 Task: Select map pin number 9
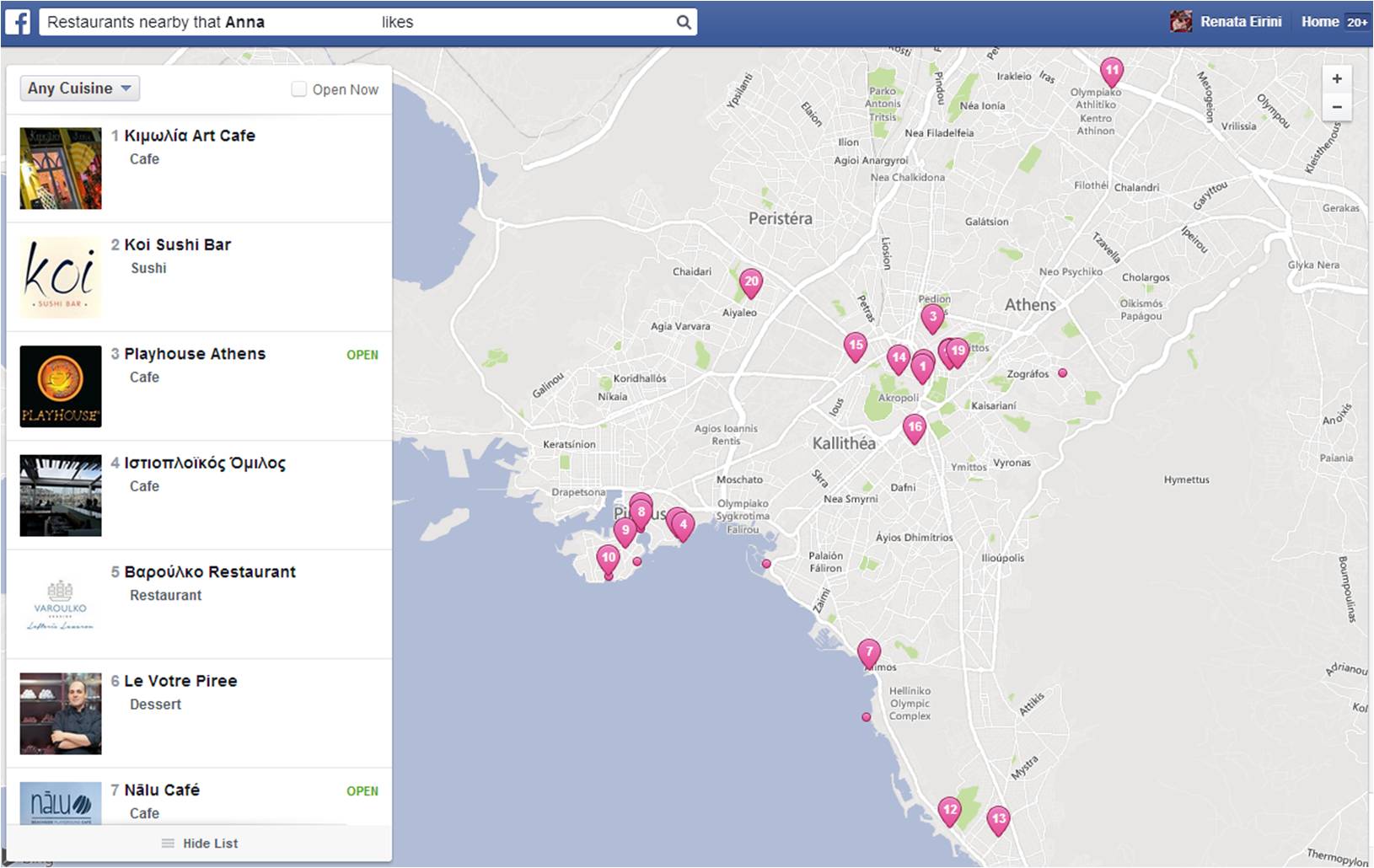(x=625, y=531)
